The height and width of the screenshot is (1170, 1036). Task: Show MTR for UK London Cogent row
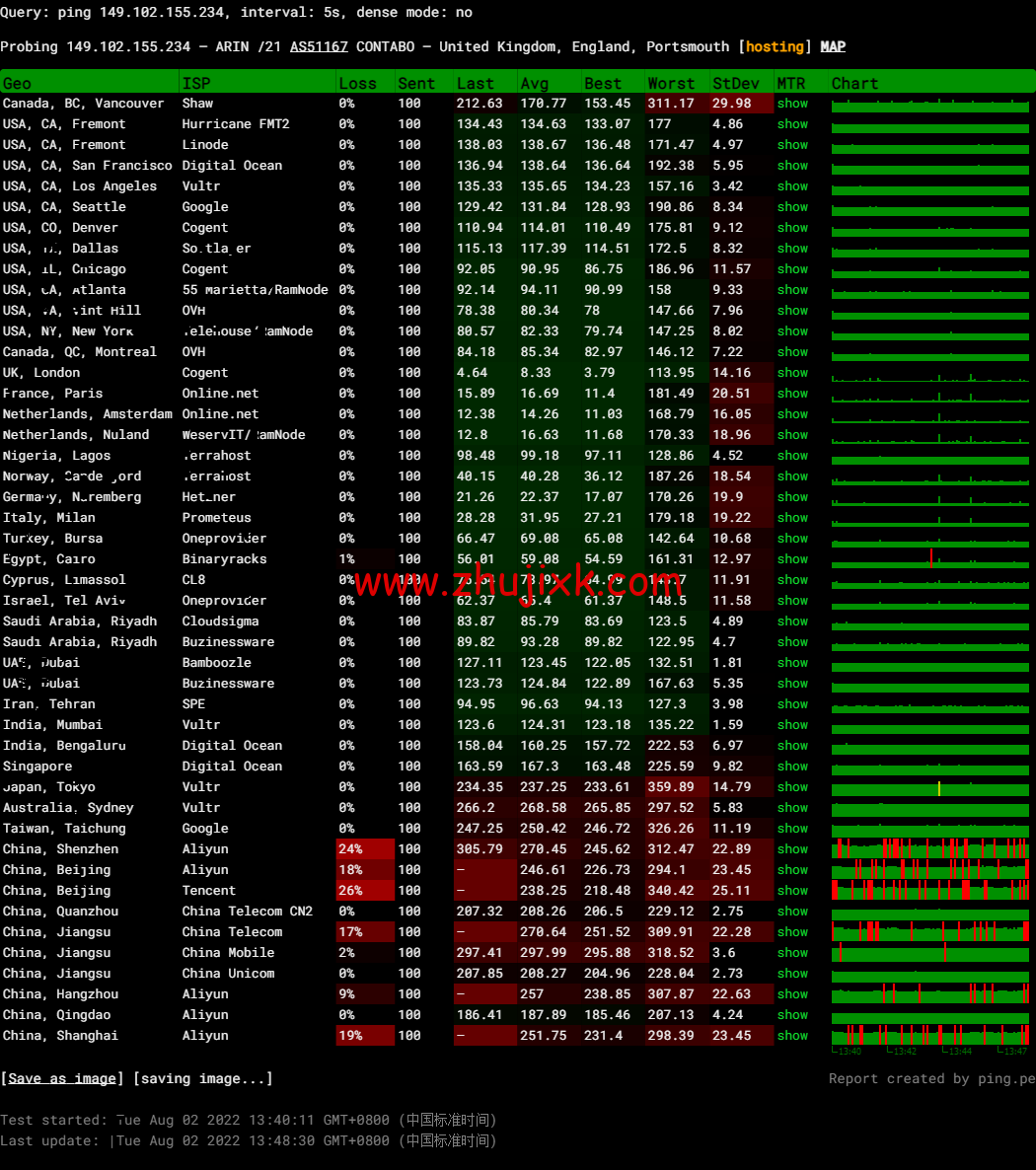coord(791,373)
